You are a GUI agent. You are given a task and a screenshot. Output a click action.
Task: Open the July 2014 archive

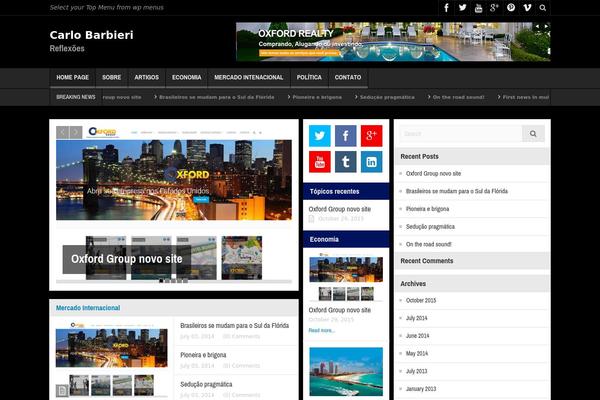[416, 318]
